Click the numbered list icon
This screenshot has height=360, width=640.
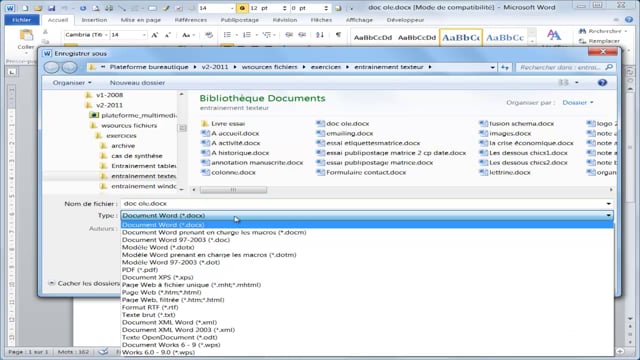pos(247,35)
